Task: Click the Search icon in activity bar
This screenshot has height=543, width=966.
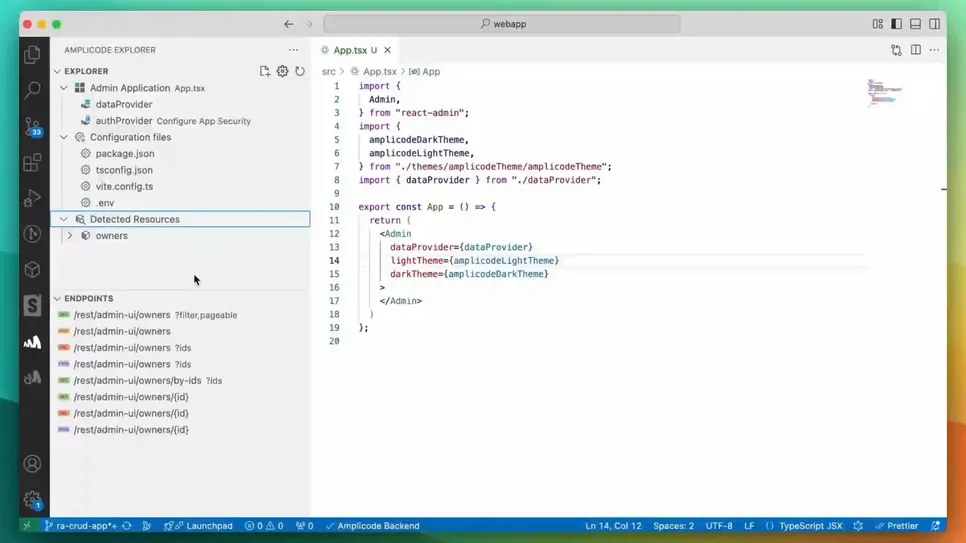Action: click(32, 90)
